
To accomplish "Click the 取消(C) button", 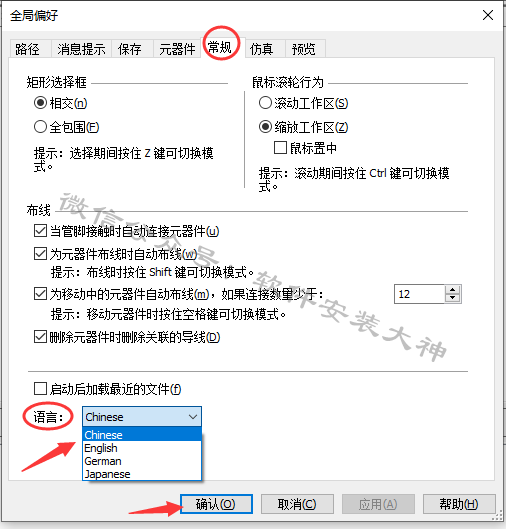I will click(297, 504).
